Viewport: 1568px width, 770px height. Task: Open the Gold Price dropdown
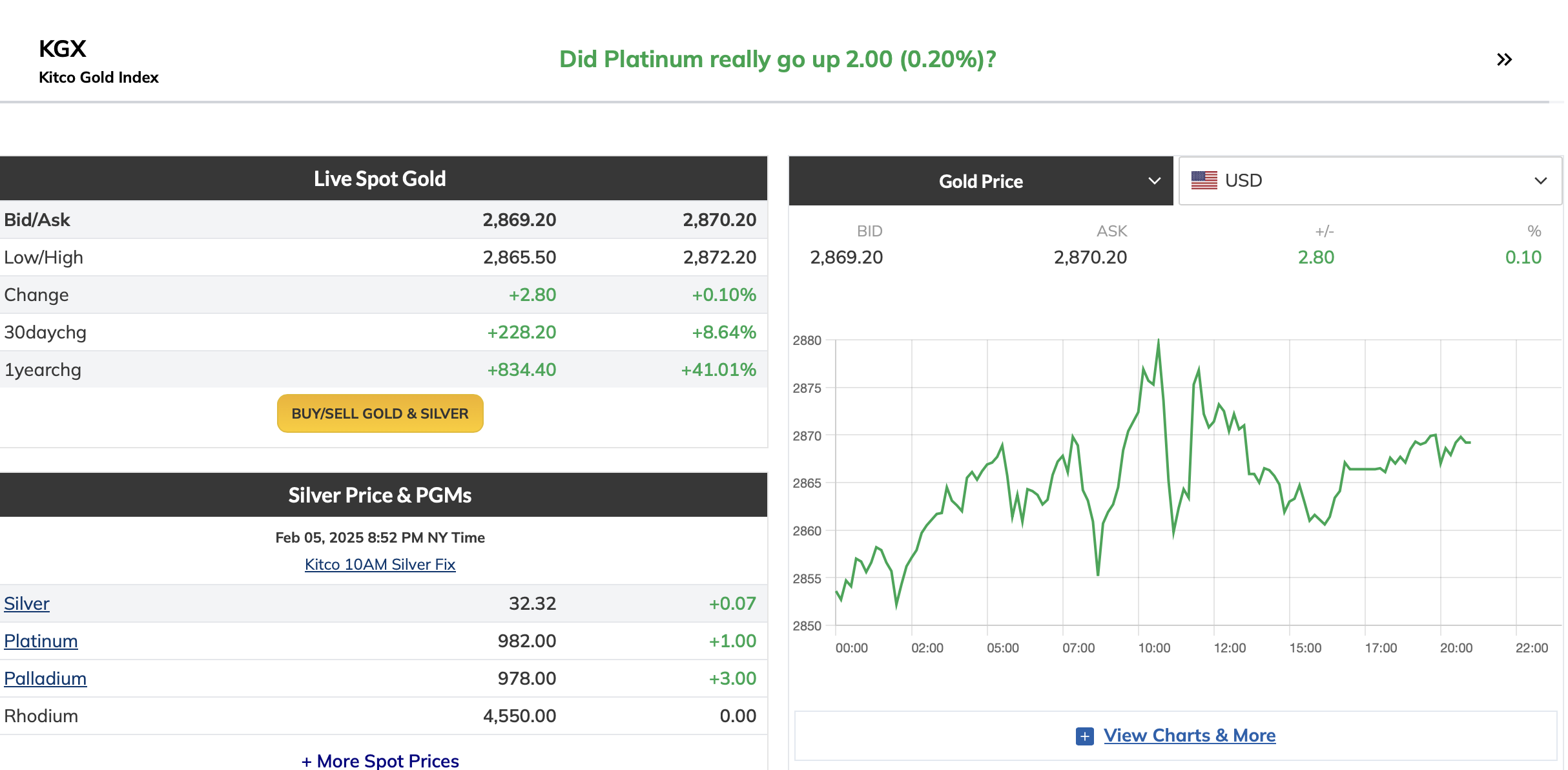pos(980,181)
